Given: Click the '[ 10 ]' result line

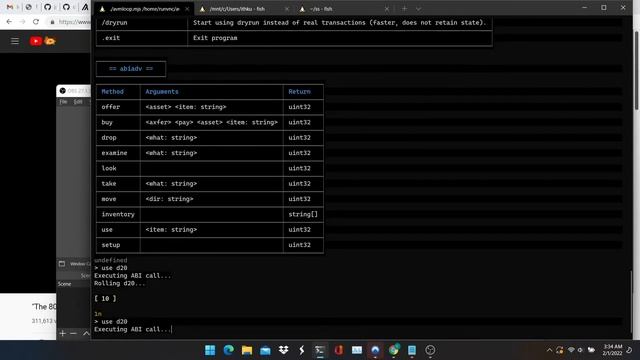Looking at the screenshot, I should coord(105,298).
